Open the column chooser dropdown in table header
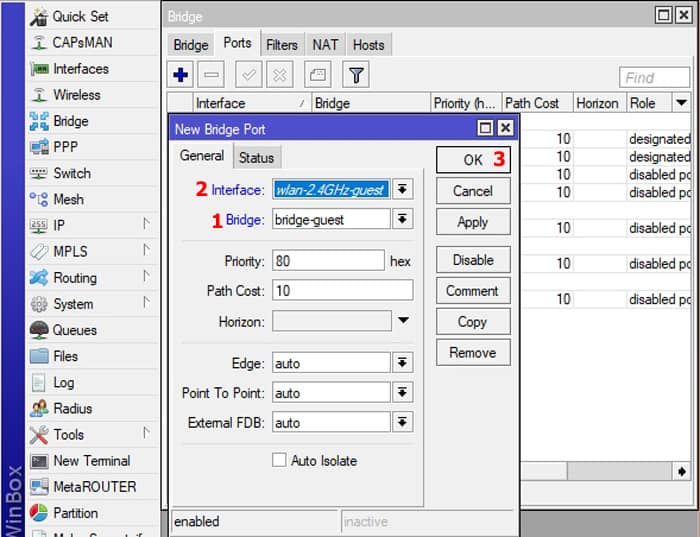This screenshot has width=700, height=537. [681, 103]
